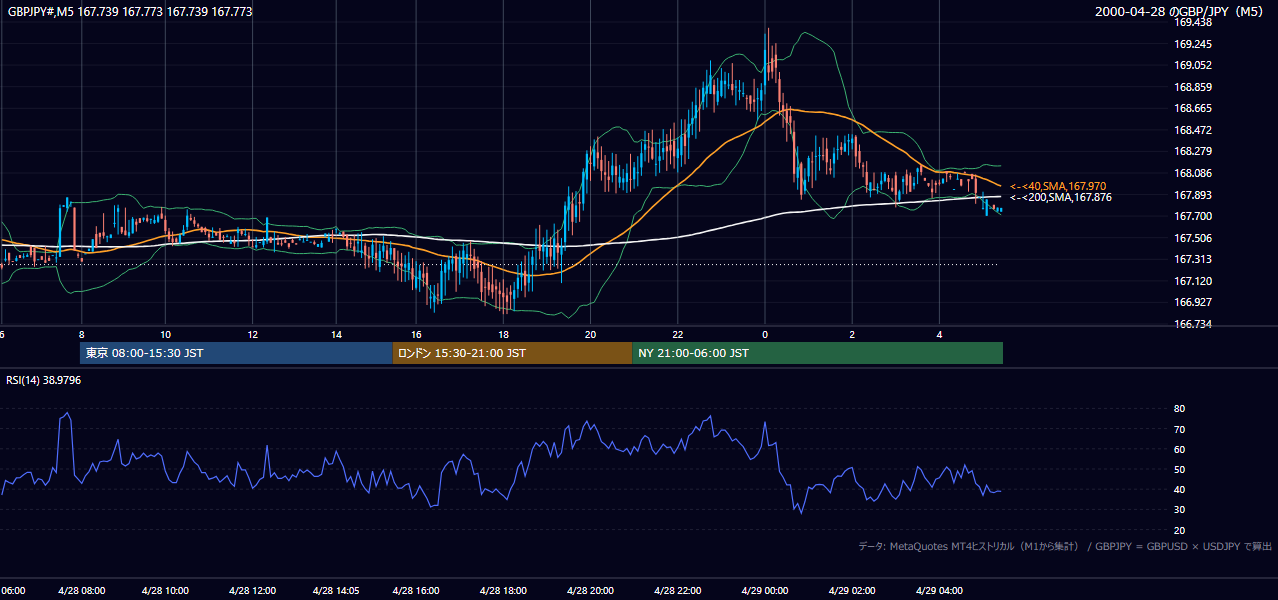Image resolution: width=1278 pixels, height=600 pixels.
Task: Click the 4/29 02:00 bottom time label
Action: coord(852,590)
